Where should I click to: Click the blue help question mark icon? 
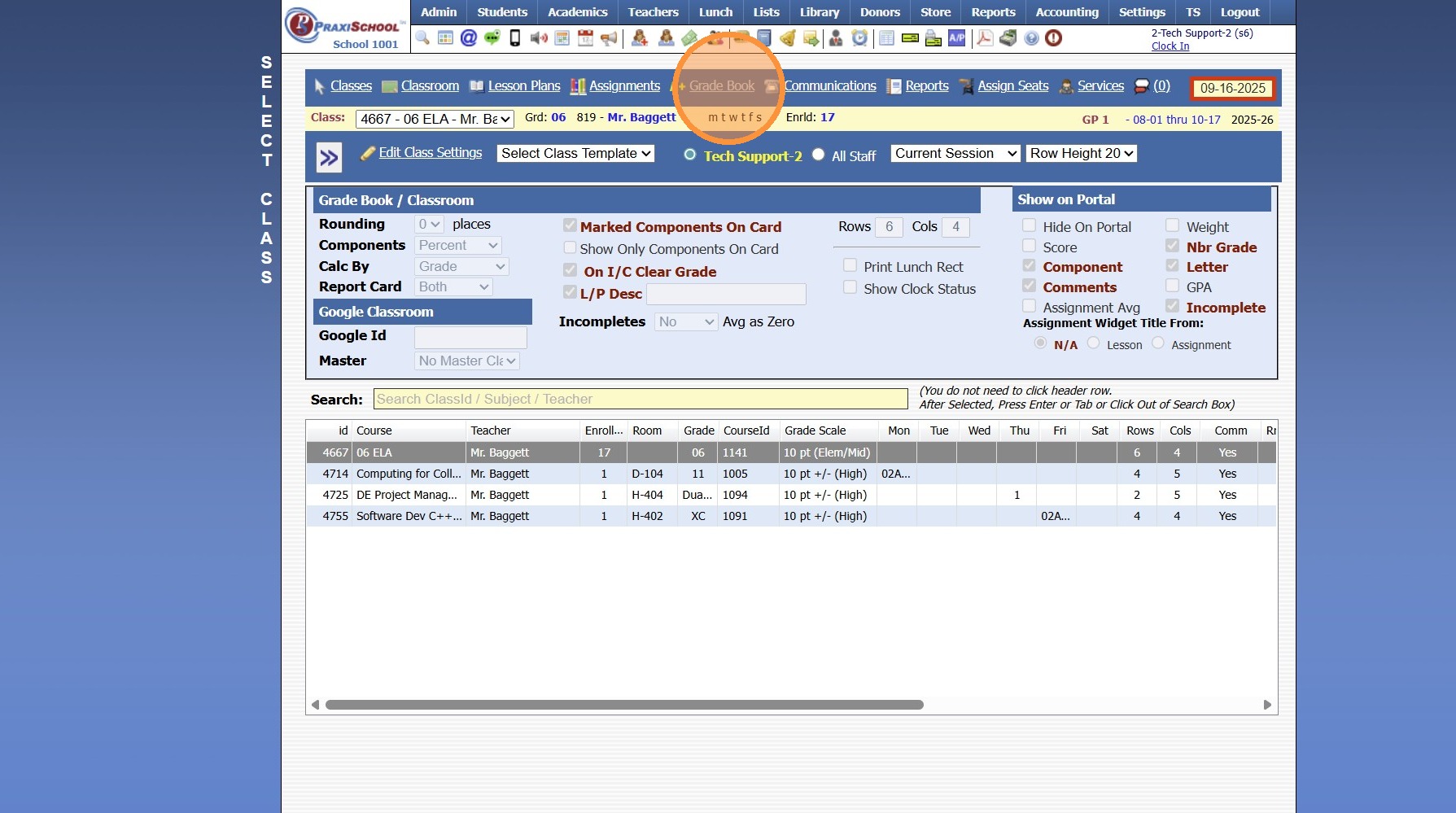pyautogui.click(x=1031, y=38)
